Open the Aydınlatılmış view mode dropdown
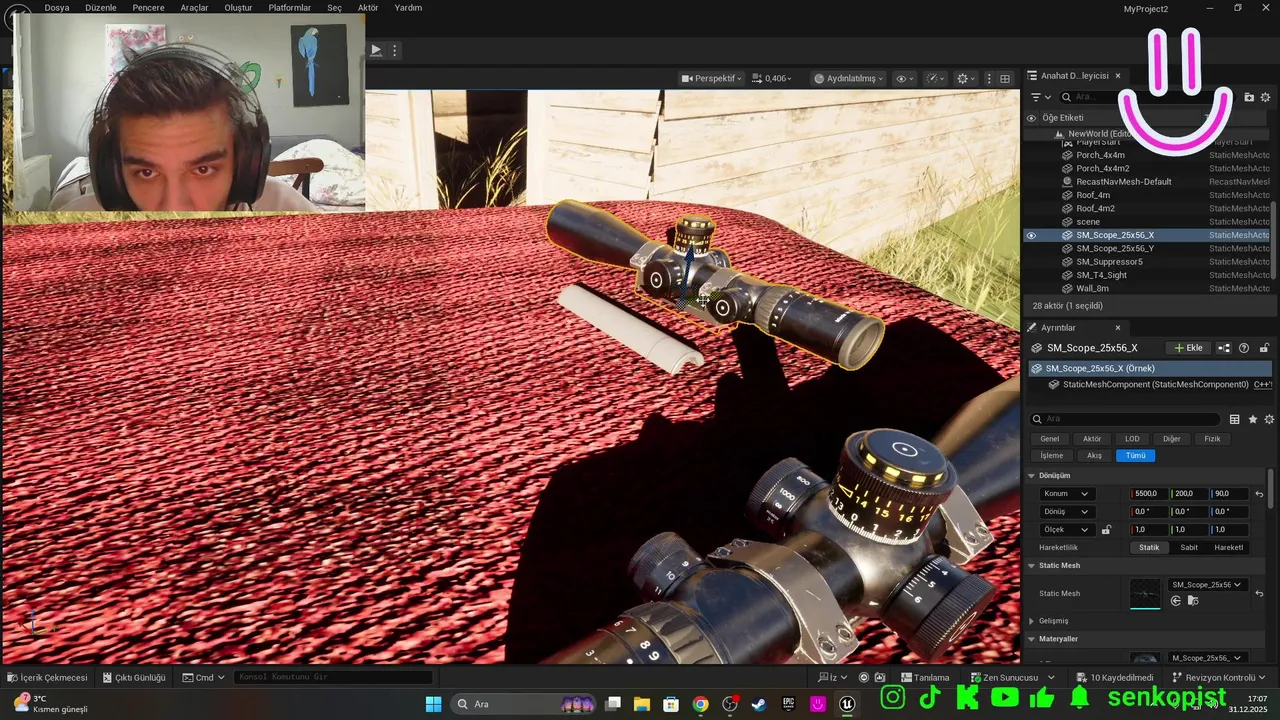Screen dimensions: 1280x720 [849, 78]
